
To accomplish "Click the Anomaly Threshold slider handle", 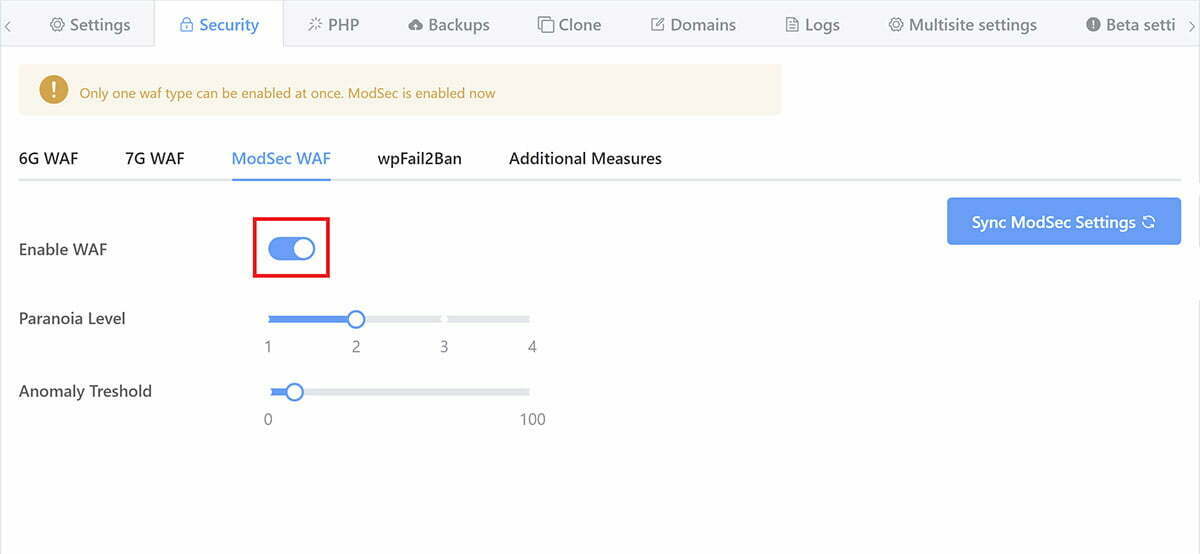I will tap(294, 392).
